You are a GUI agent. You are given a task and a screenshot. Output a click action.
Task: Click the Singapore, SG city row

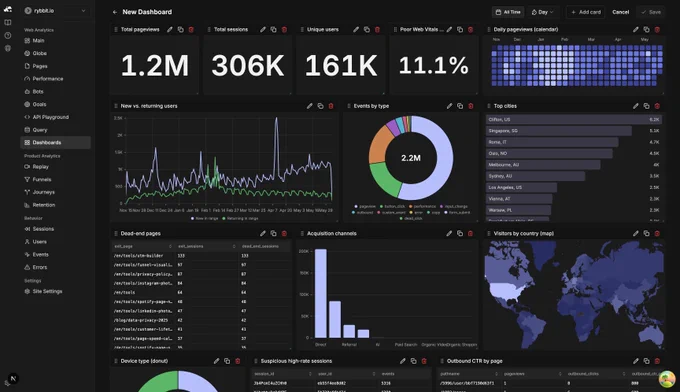point(574,131)
